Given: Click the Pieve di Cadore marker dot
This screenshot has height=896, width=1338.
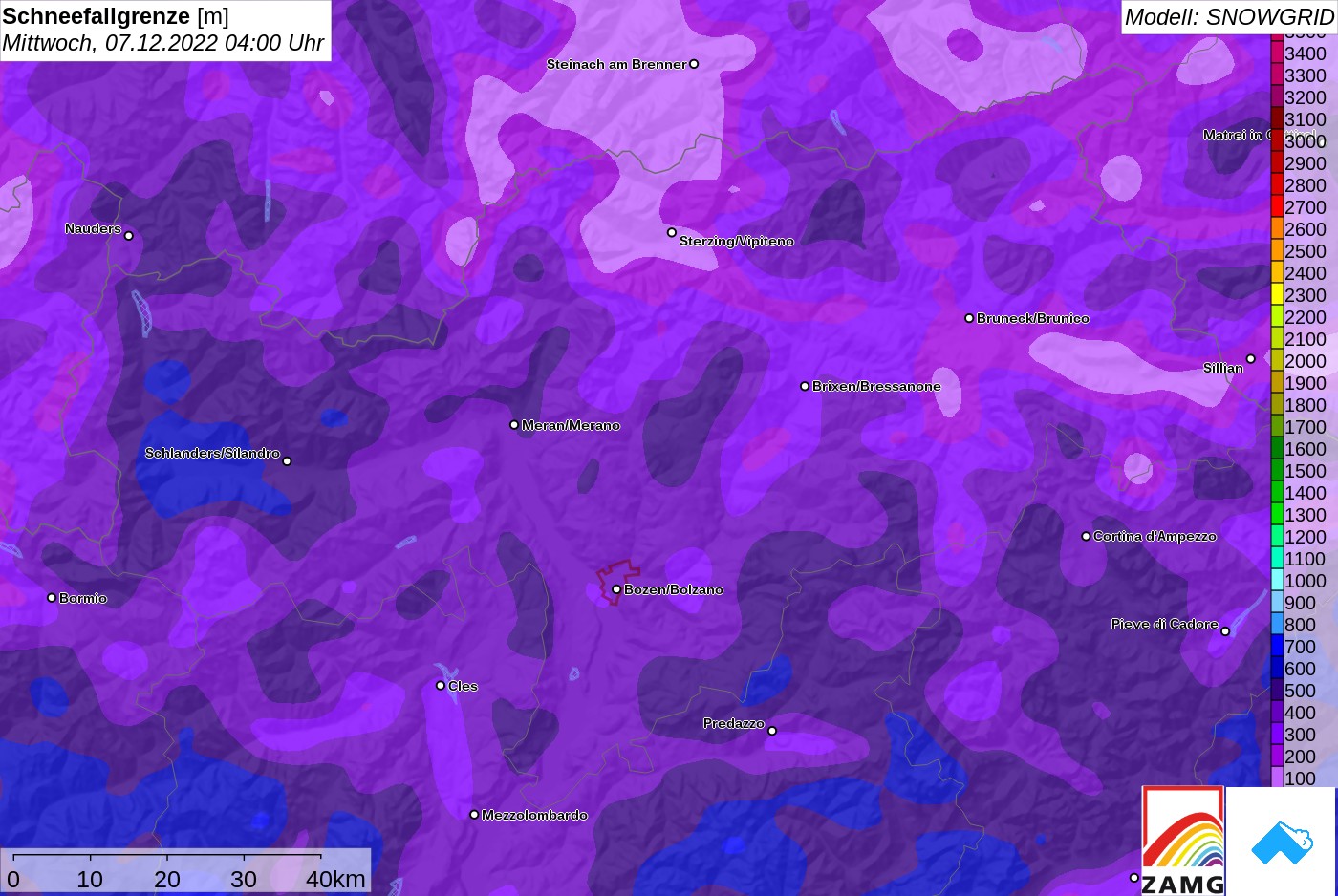Looking at the screenshot, I should (1225, 631).
